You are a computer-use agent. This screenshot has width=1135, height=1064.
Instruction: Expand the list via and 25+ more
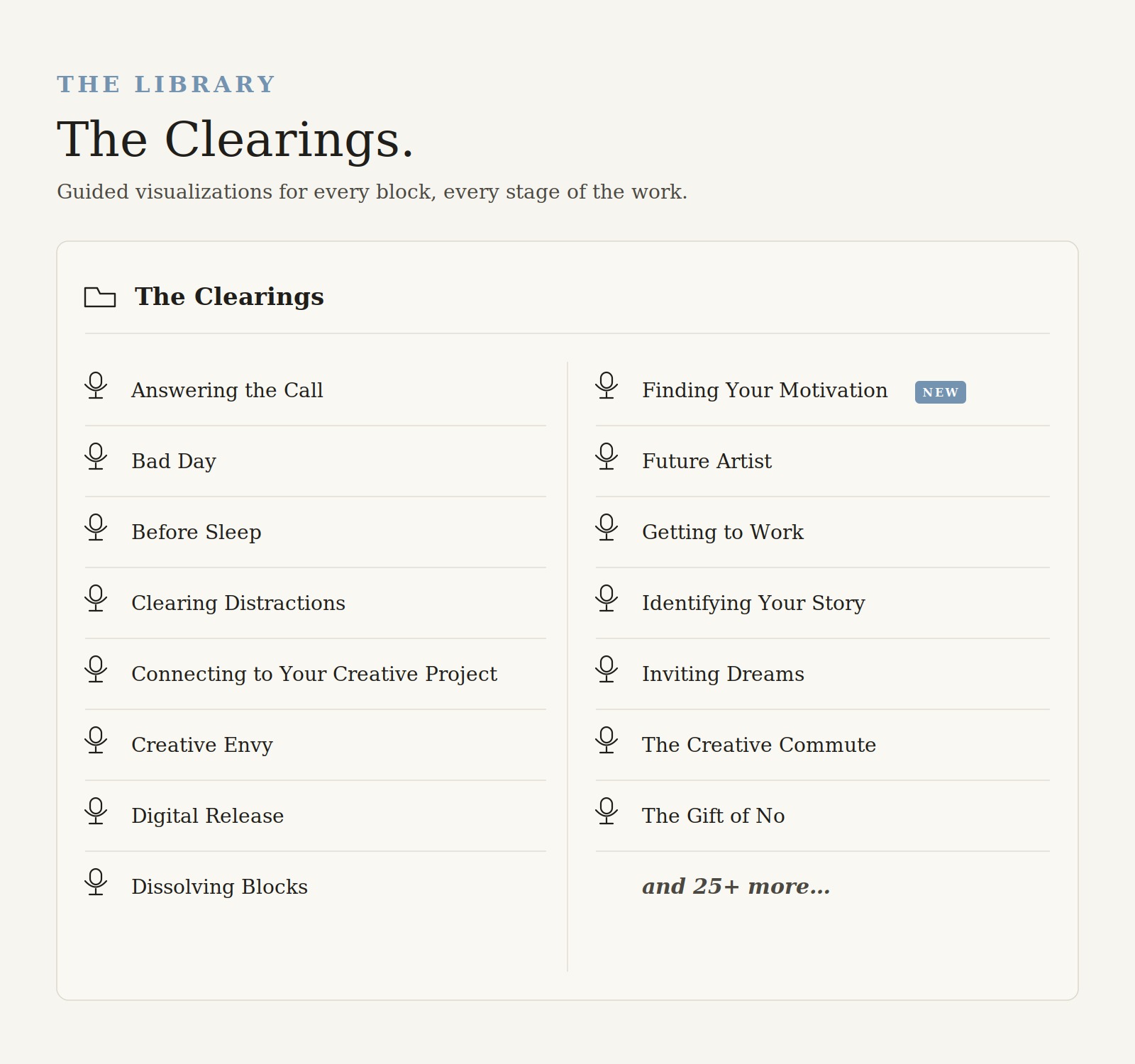736,887
